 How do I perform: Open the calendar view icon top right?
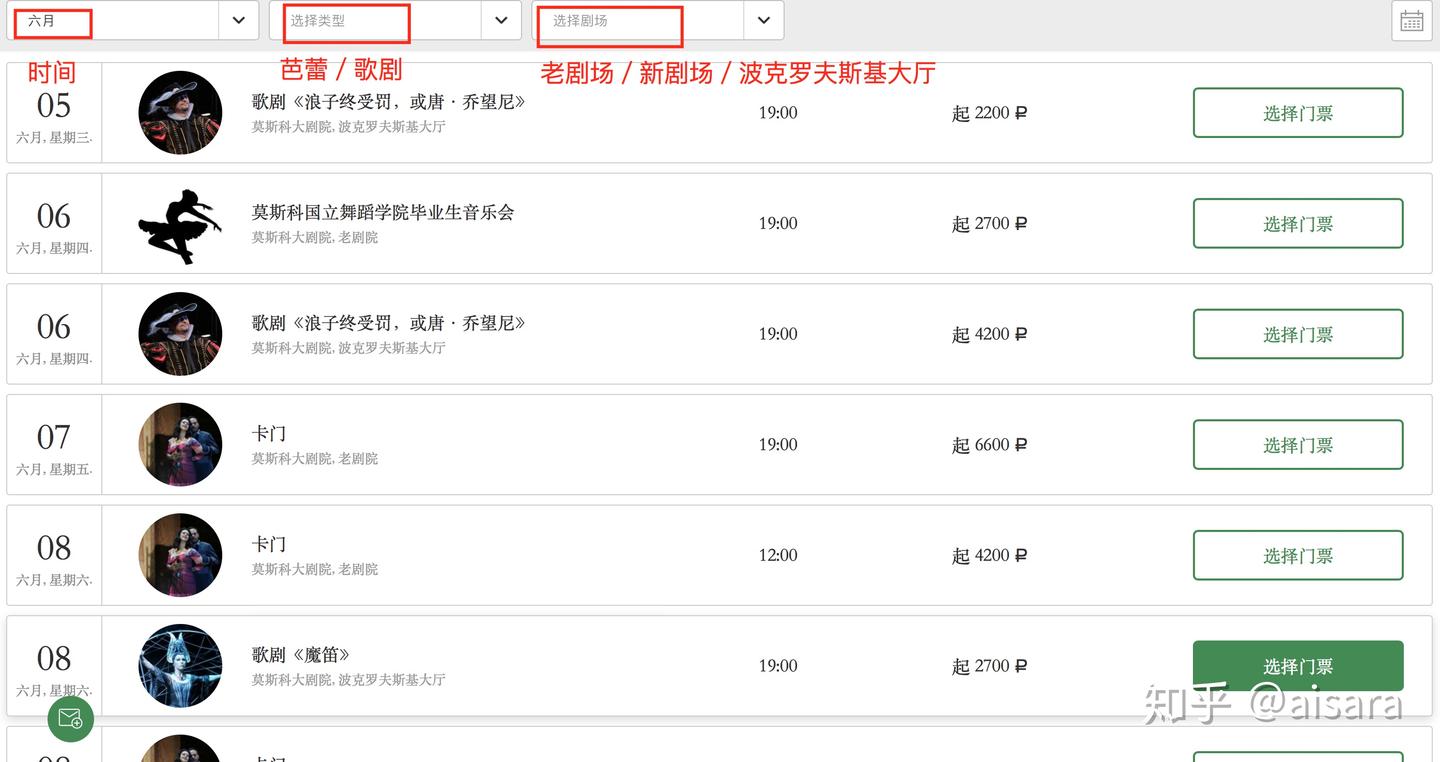pyautogui.click(x=1410, y=20)
